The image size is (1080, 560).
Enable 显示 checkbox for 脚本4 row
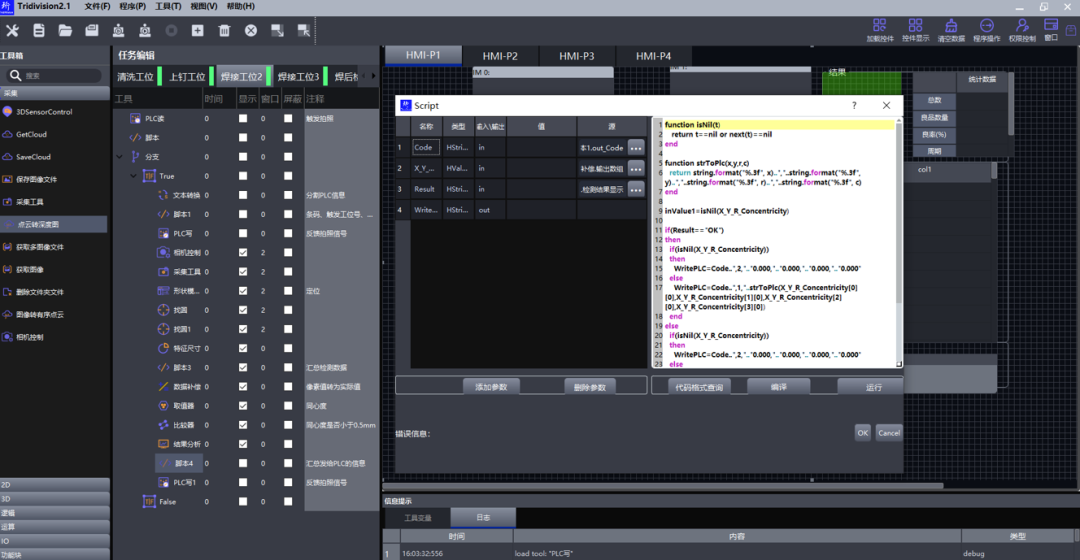click(243, 463)
